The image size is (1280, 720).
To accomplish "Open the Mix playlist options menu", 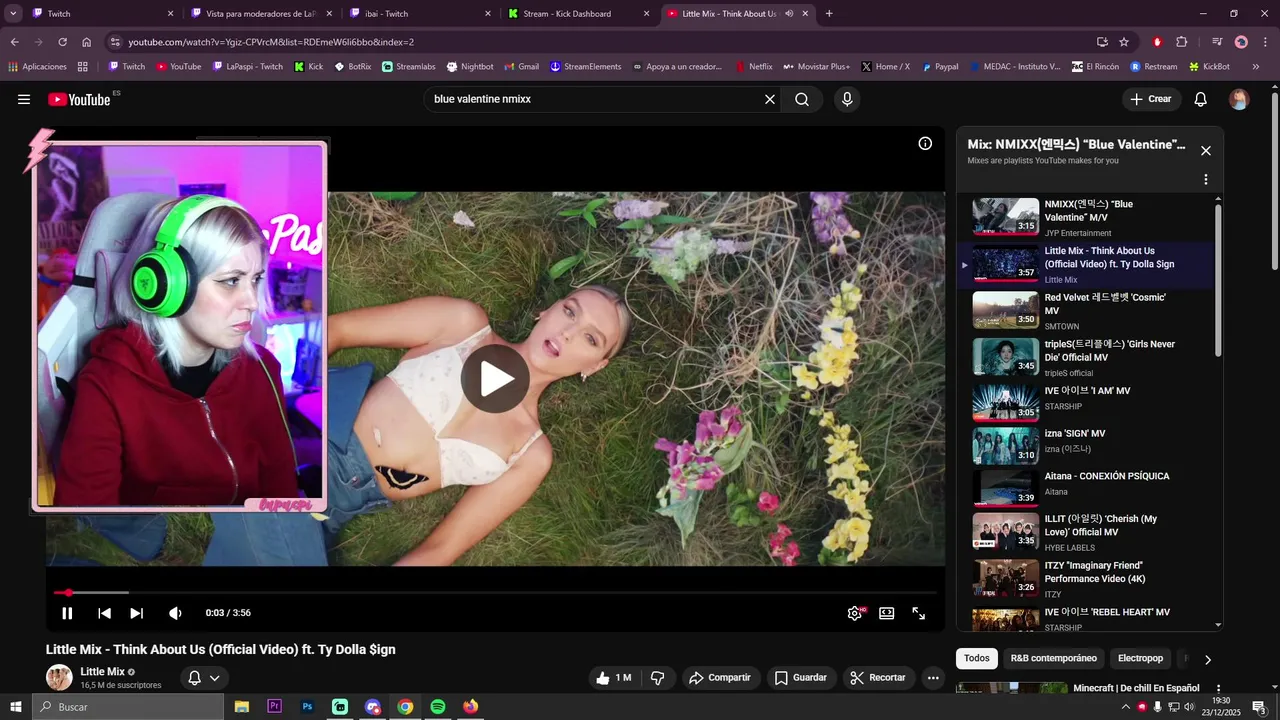I will [x=1206, y=180].
